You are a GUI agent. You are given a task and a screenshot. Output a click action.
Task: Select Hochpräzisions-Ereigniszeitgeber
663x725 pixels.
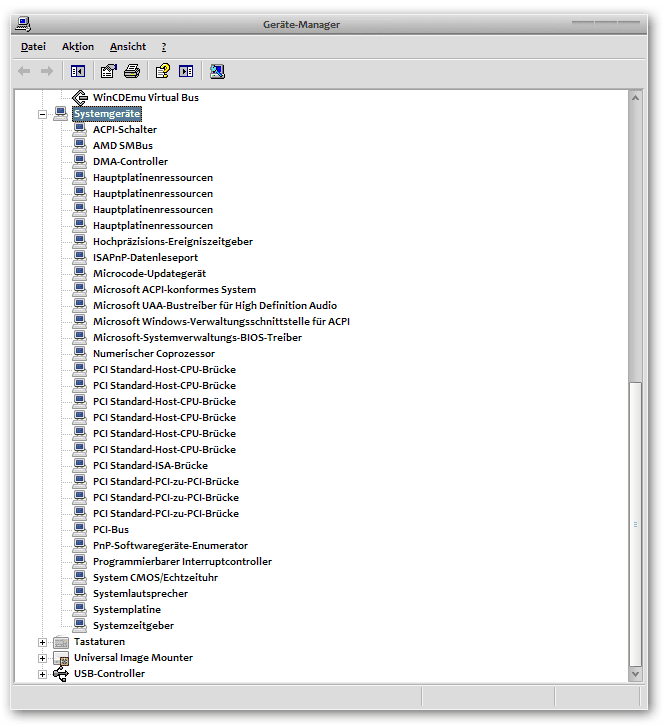coord(173,241)
